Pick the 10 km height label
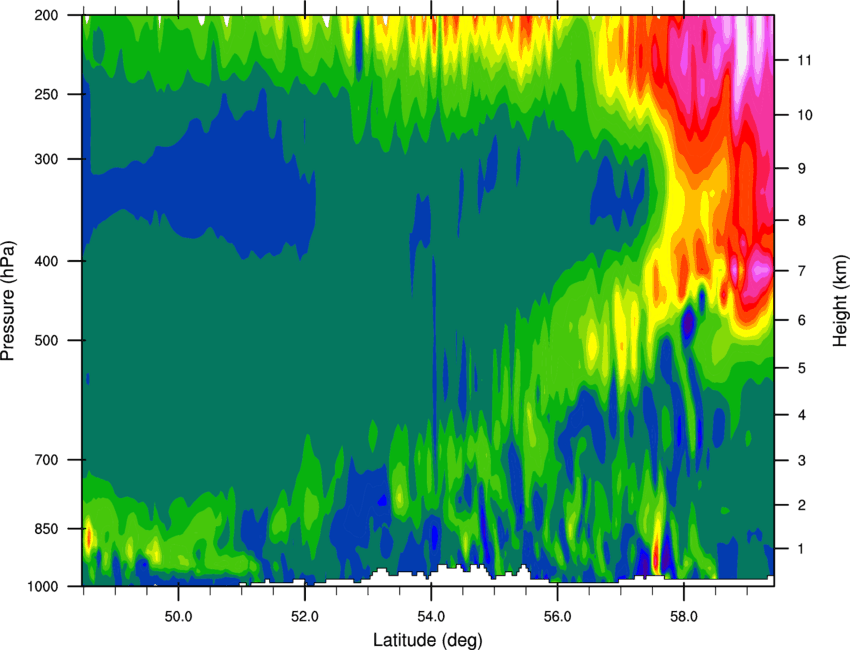 click(805, 115)
